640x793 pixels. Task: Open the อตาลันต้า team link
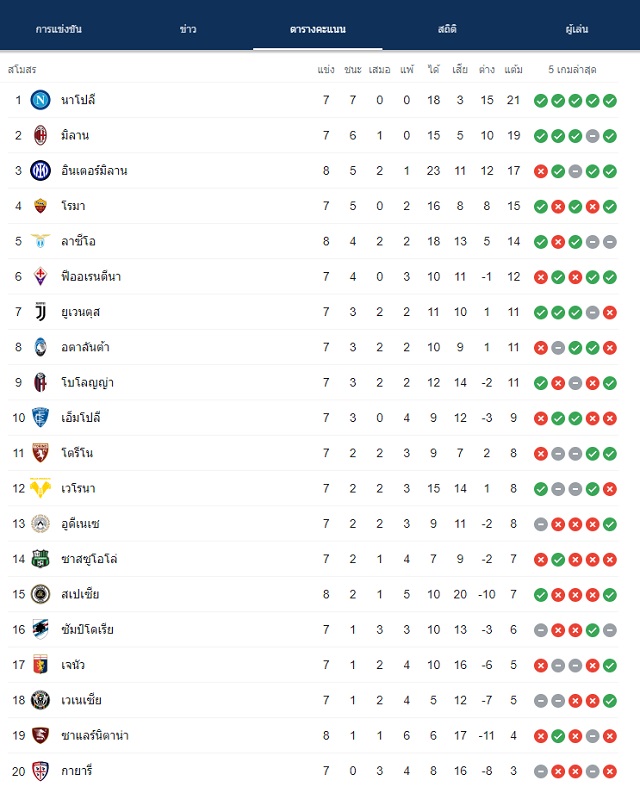85,347
